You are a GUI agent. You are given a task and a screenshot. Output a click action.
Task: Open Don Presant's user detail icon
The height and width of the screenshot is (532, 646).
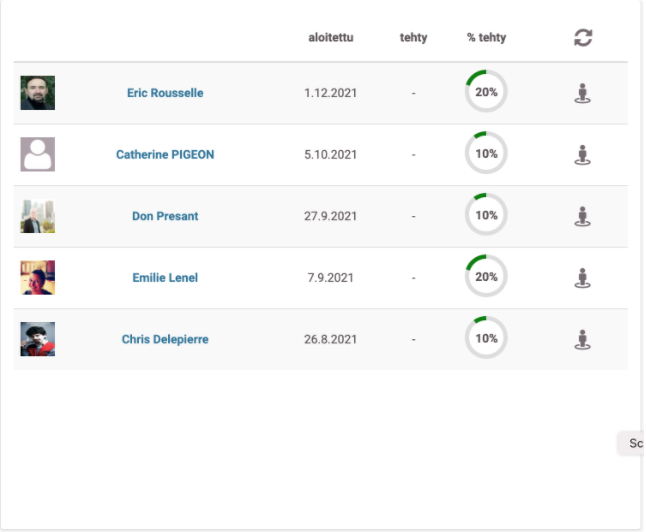pos(583,216)
